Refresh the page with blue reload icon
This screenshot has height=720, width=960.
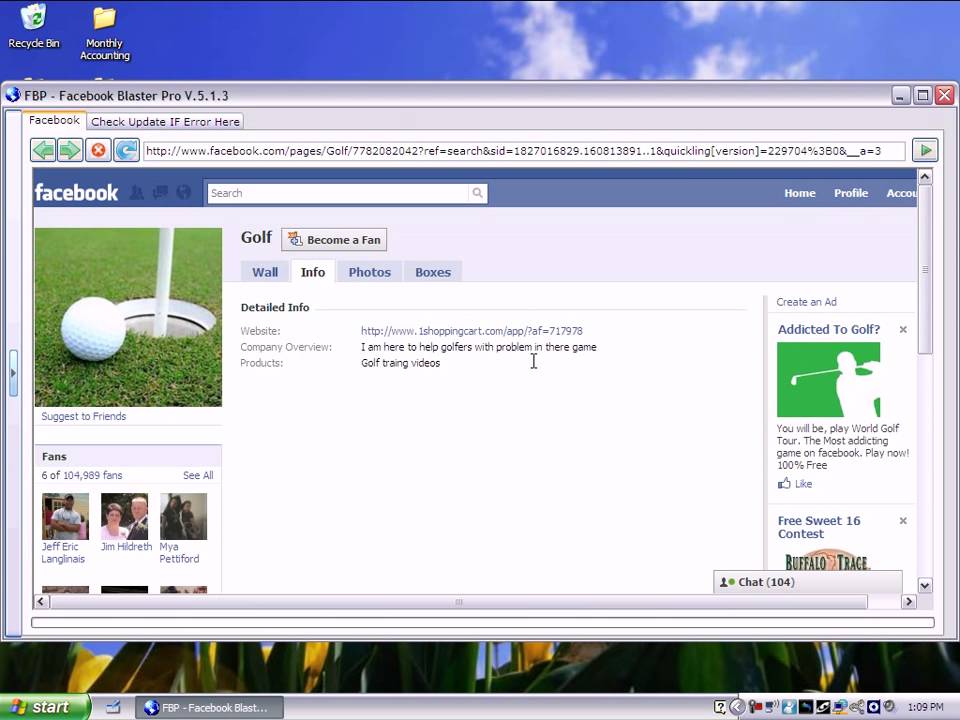tap(127, 150)
